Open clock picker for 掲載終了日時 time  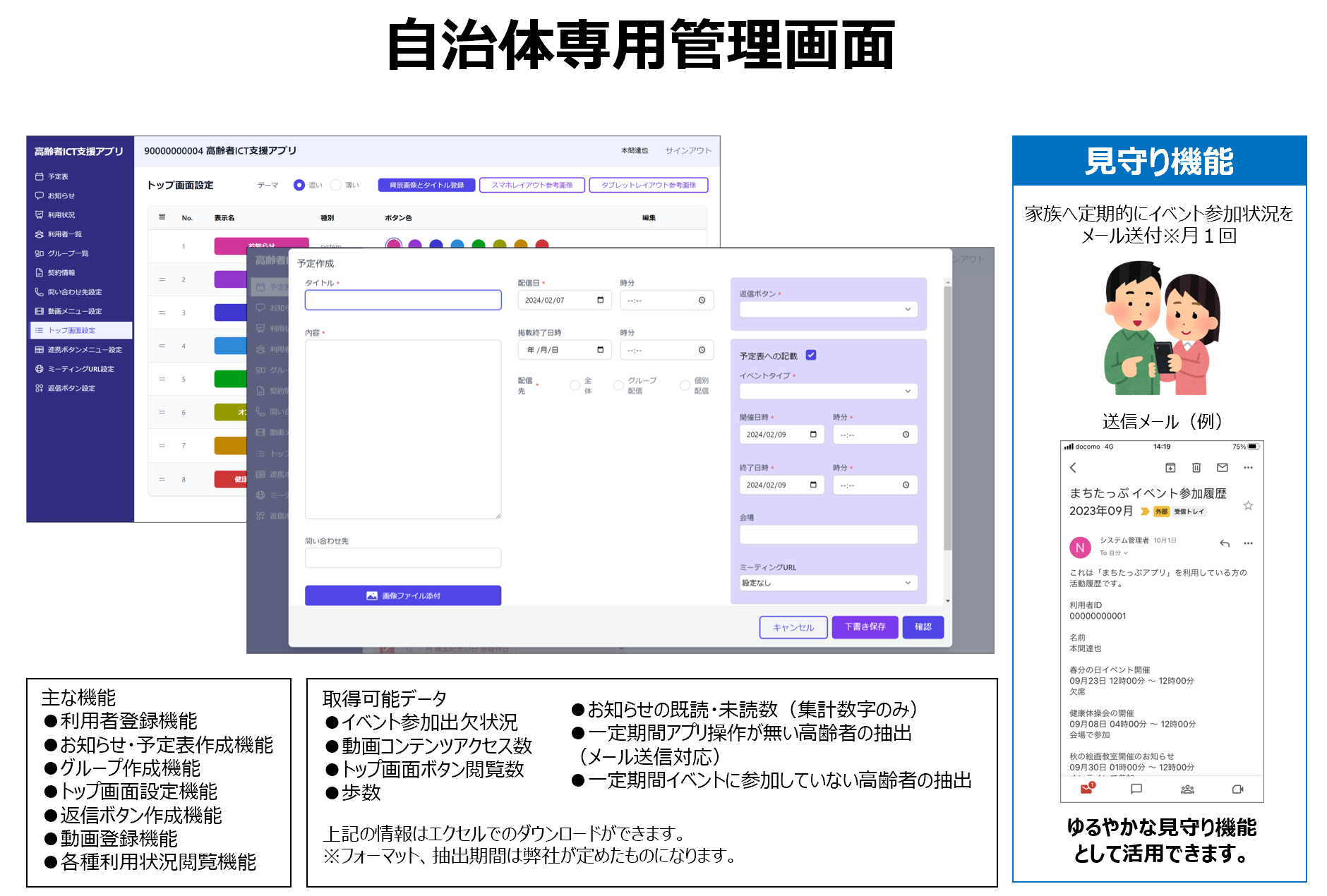click(x=702, y=350)
